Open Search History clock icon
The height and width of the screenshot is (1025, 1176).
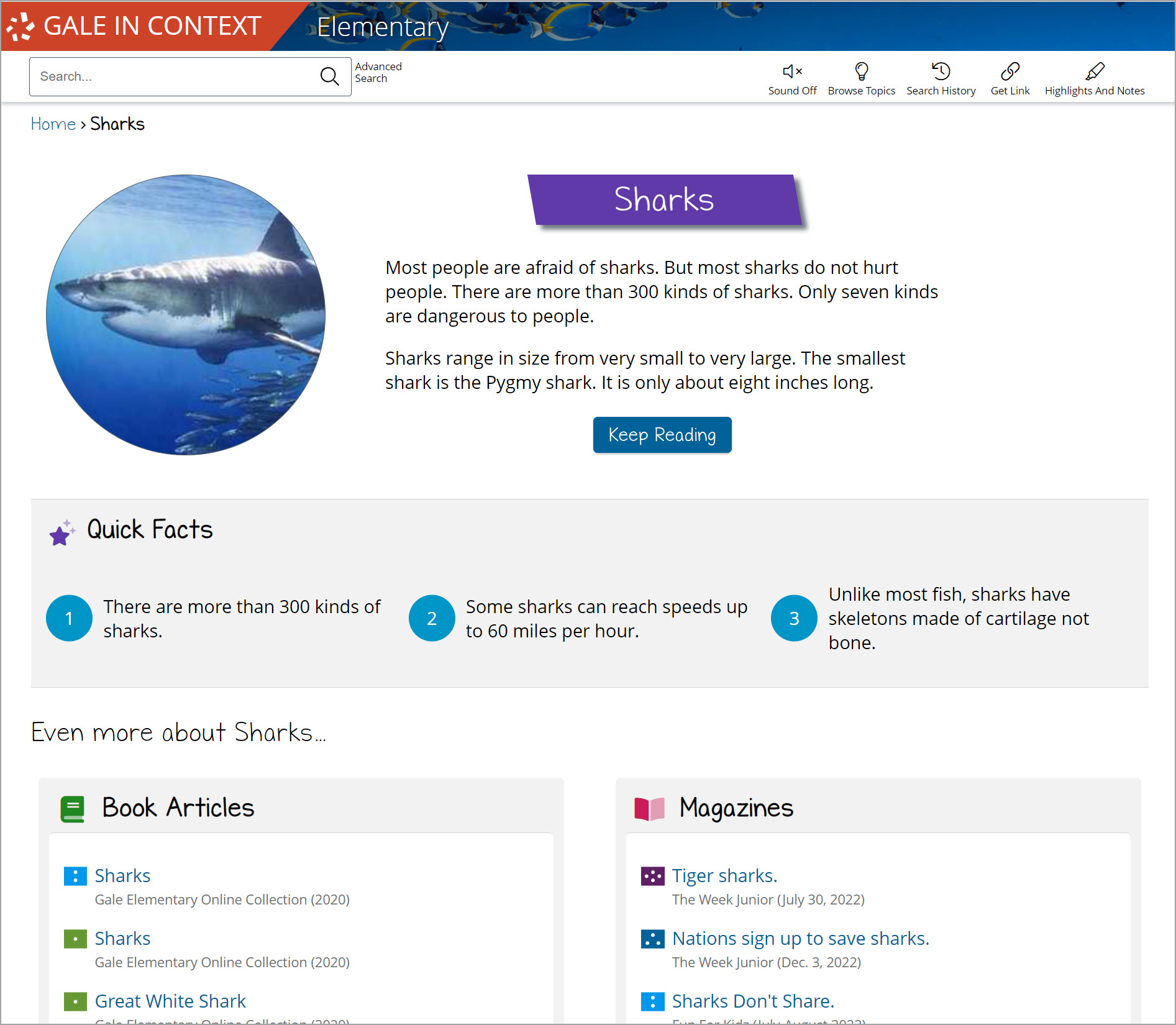[941, 71]
